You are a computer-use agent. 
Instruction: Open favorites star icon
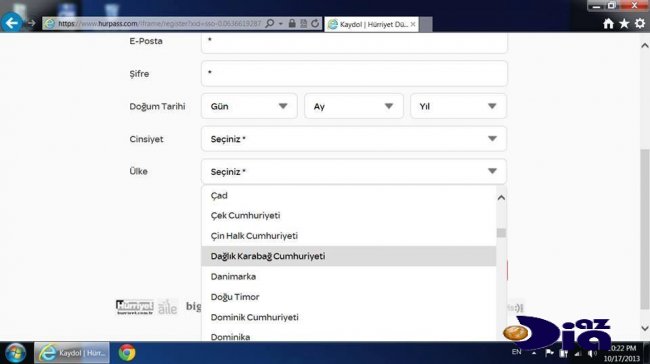coord(624,24)
